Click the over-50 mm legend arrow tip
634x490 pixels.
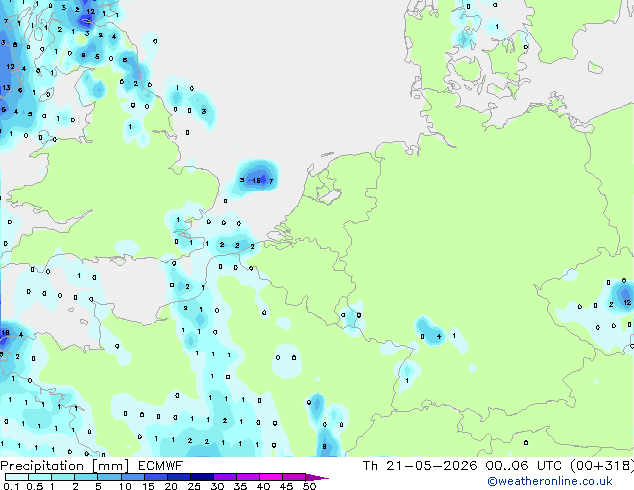pos(317,477)
